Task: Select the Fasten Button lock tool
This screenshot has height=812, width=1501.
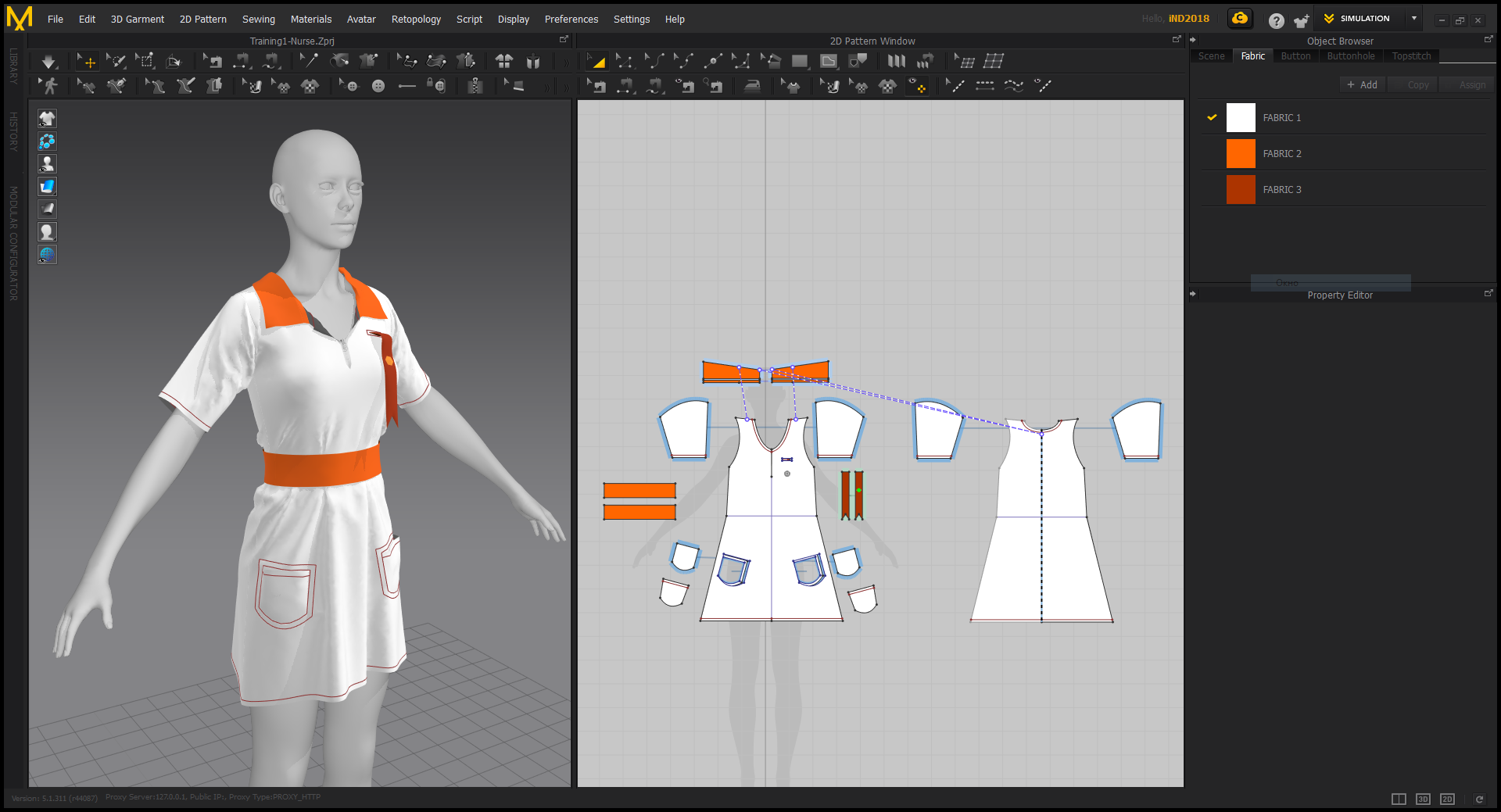Action: pyautogui.click(x=436, y=86)
